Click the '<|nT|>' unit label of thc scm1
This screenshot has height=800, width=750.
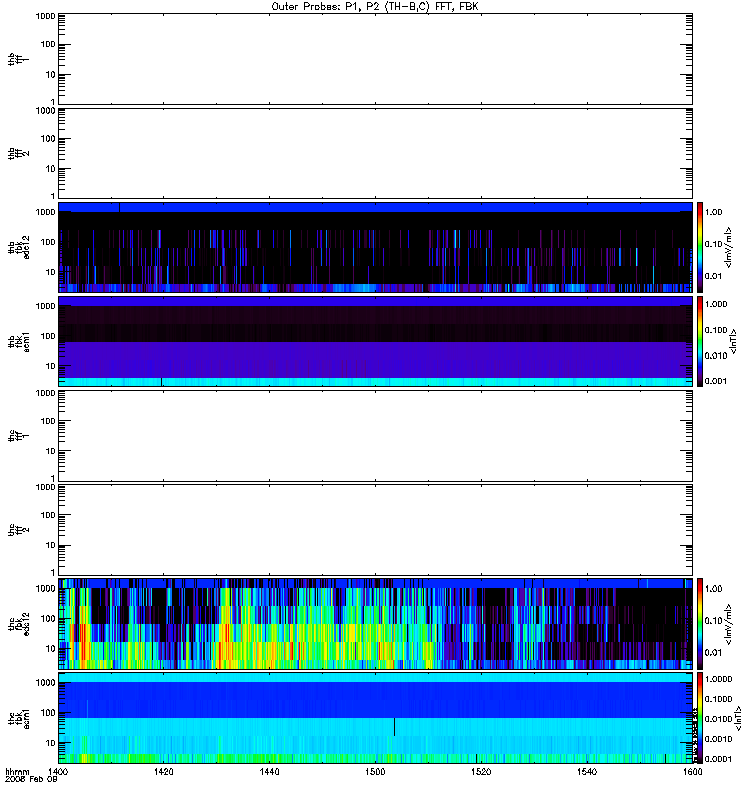click(x=738, y=718)
